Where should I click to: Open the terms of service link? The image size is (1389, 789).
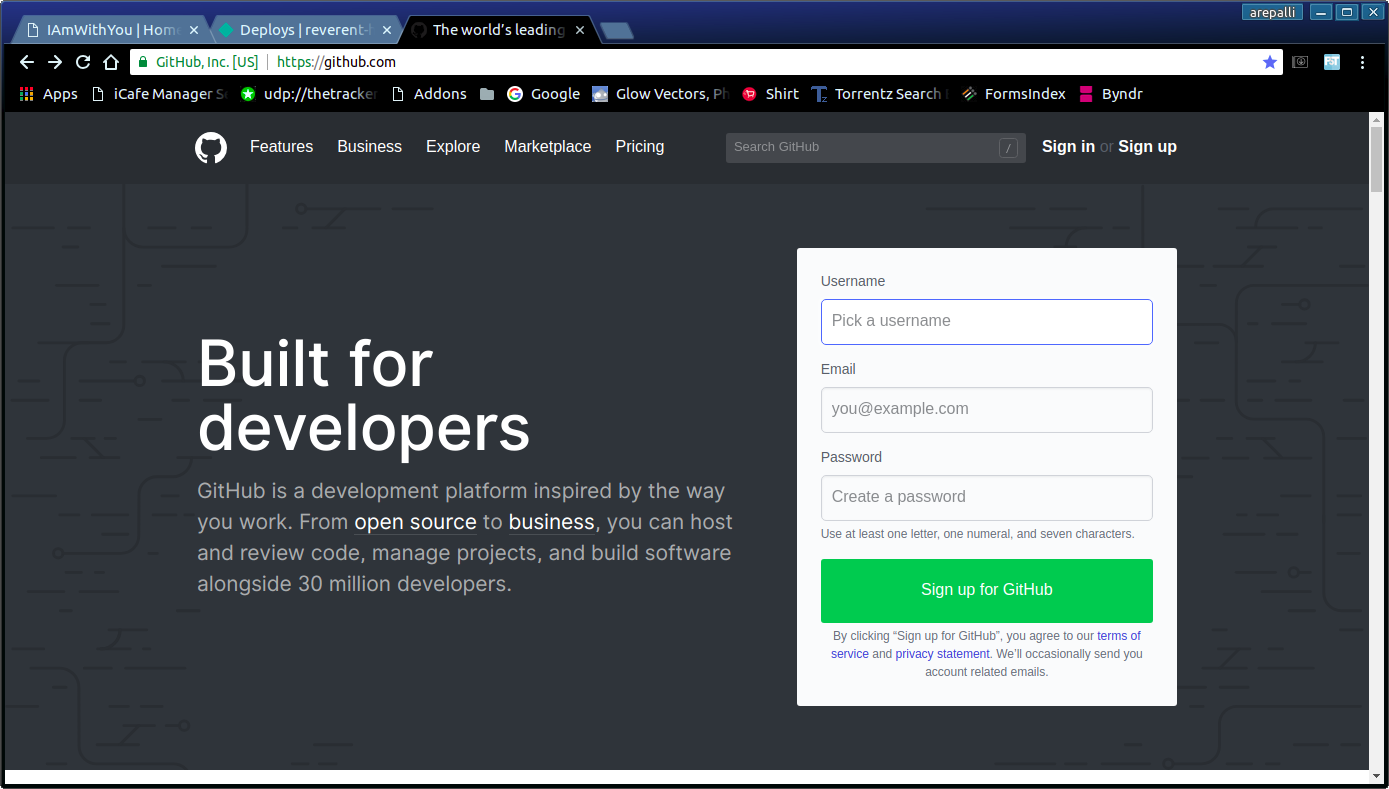click(x=1118, y=636)
